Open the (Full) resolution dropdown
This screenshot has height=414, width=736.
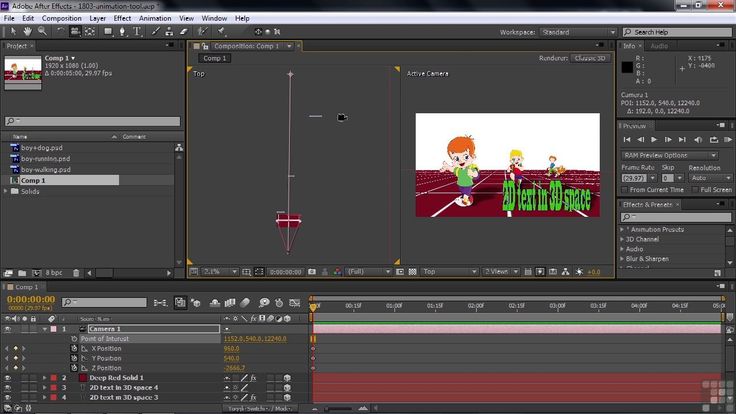pos(368,272)
